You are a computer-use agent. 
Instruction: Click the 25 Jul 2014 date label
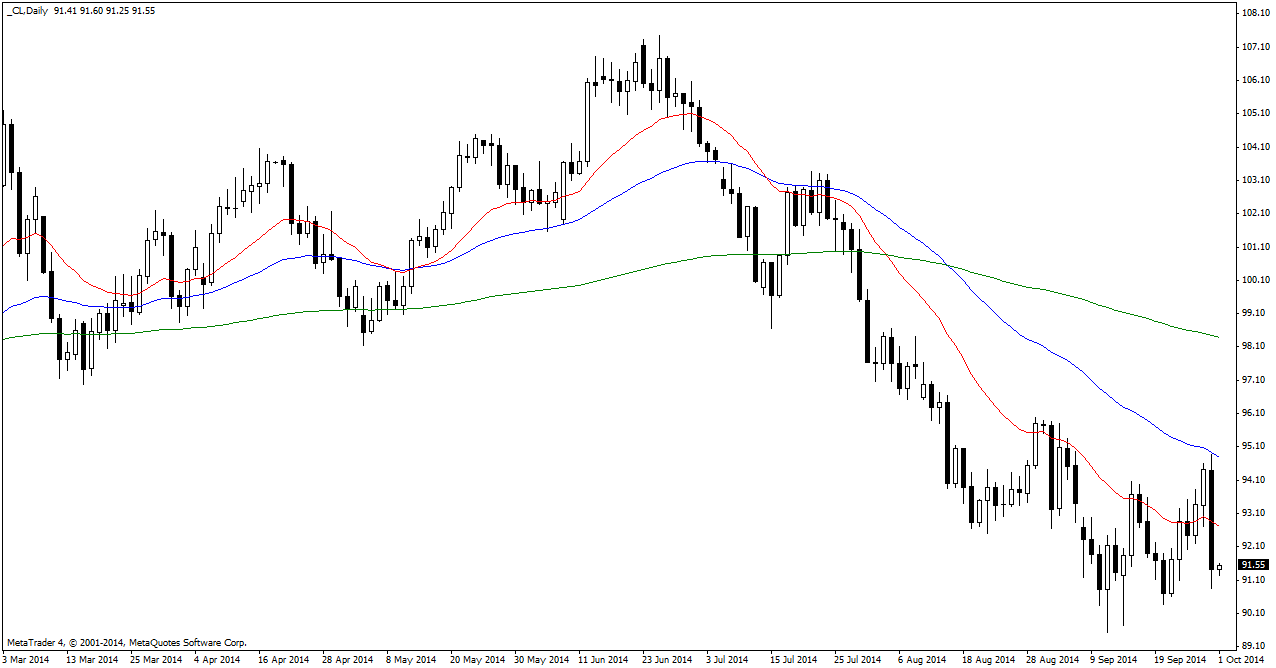pos(859,660)
